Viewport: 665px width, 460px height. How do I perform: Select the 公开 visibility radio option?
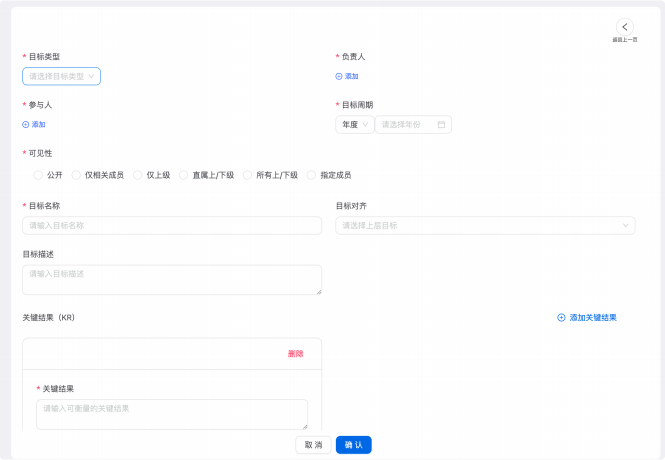pos(39,175)
